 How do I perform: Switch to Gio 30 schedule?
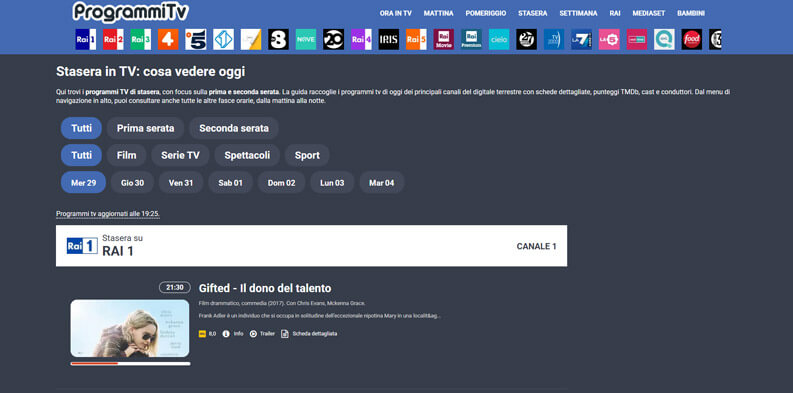pyautogui.click(x=133, y=183)
